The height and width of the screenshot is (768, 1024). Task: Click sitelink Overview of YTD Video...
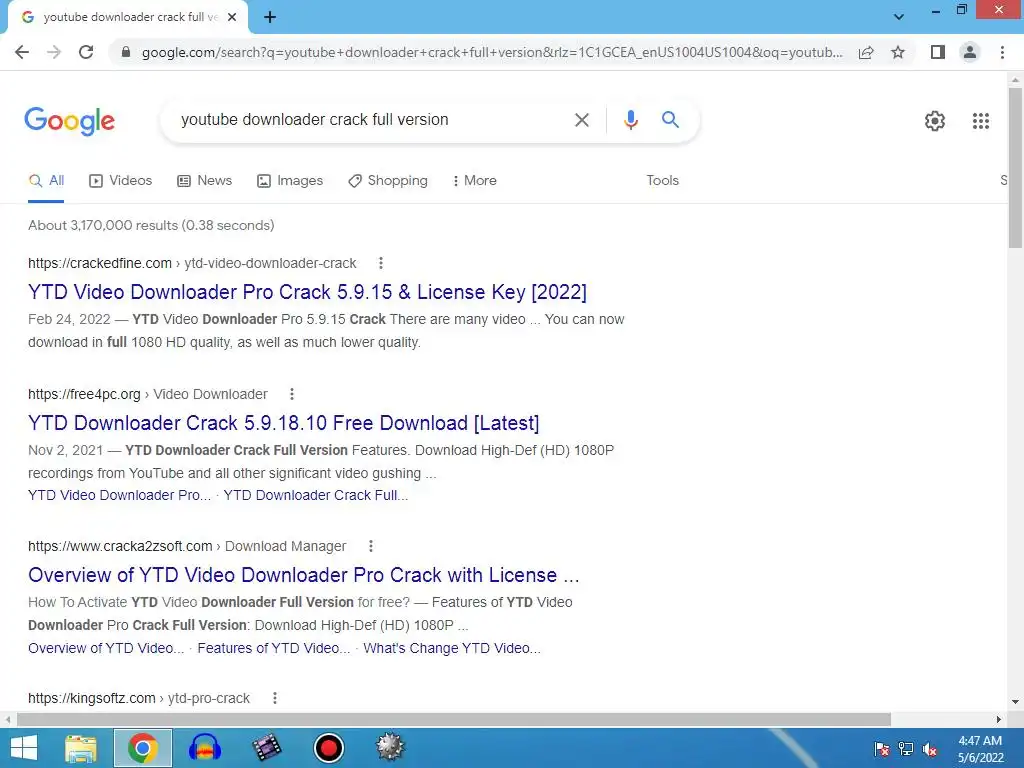click(x=106, y=648)
